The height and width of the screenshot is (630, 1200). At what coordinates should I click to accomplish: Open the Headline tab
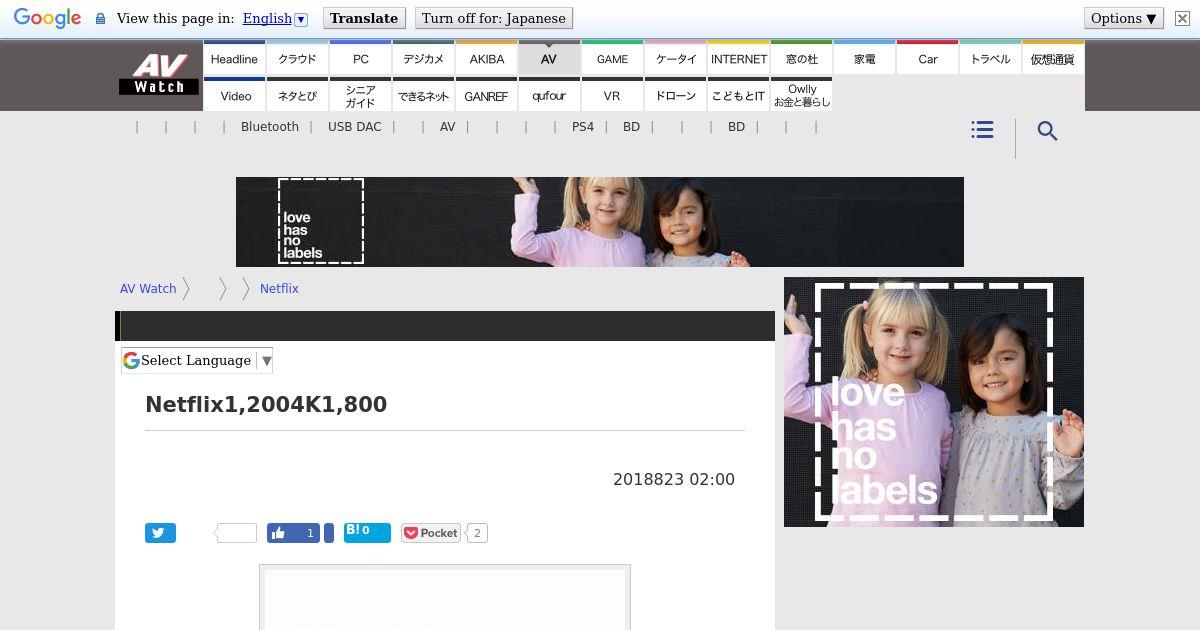(234, 58)
